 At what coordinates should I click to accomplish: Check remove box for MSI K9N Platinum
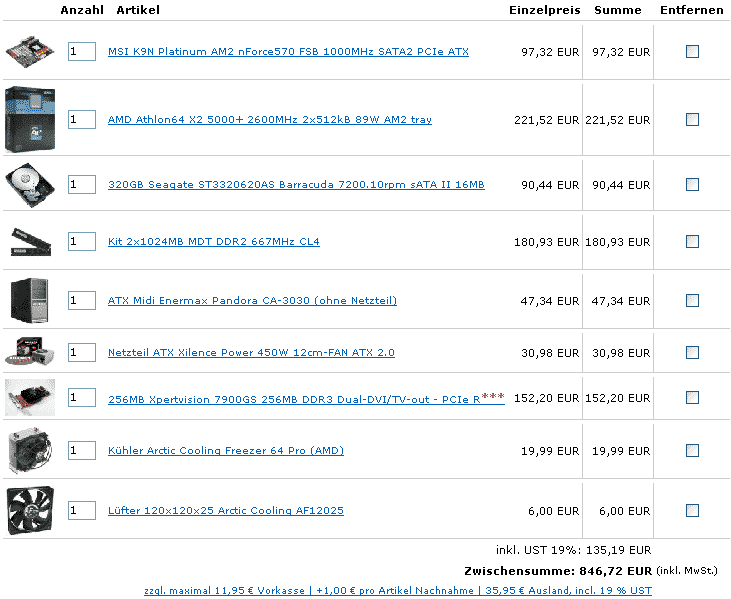click(692, 51)
